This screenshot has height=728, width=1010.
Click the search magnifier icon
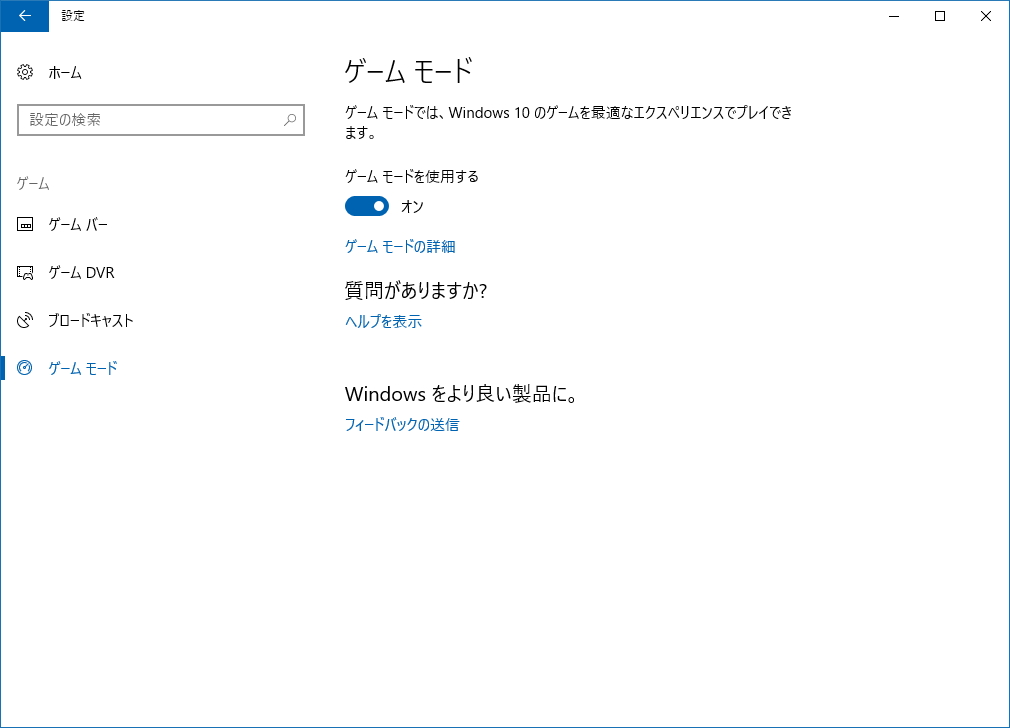point(290,120)
